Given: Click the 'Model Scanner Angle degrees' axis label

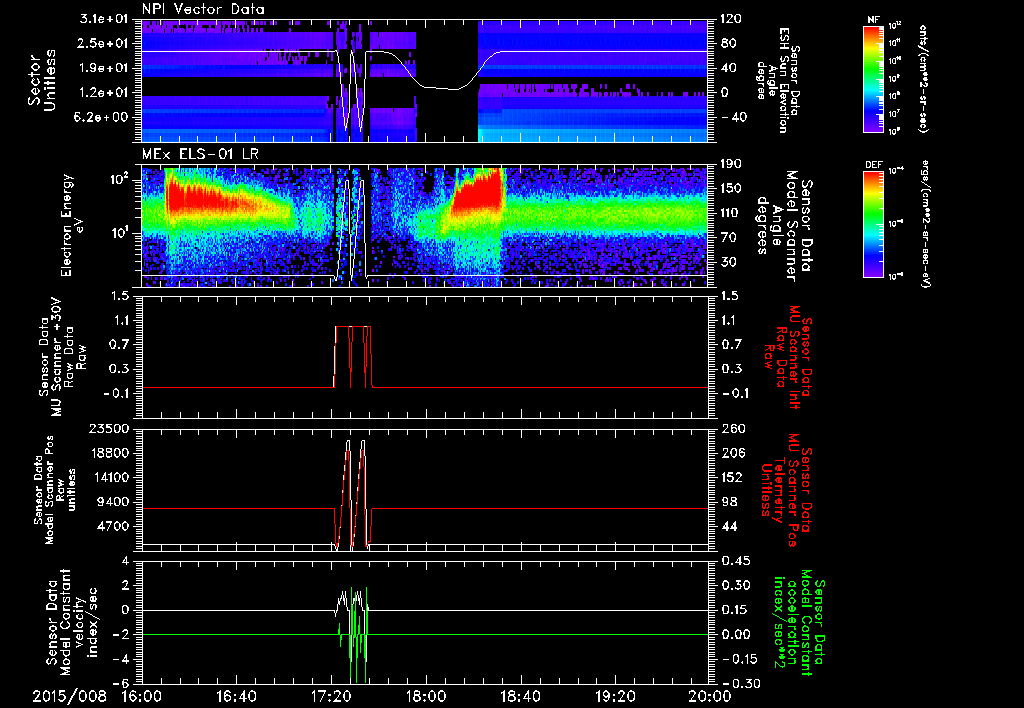Looking at the screenshot, I should point(786,225).
